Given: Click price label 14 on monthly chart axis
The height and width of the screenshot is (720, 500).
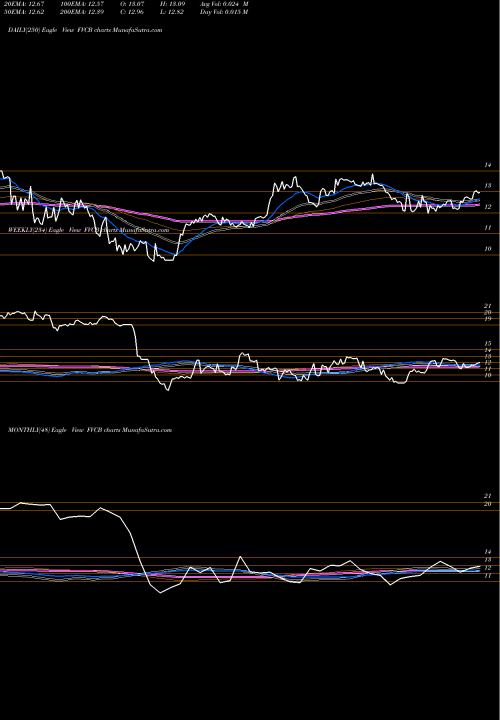Looking at the screenshot, I should coord(488,552).
